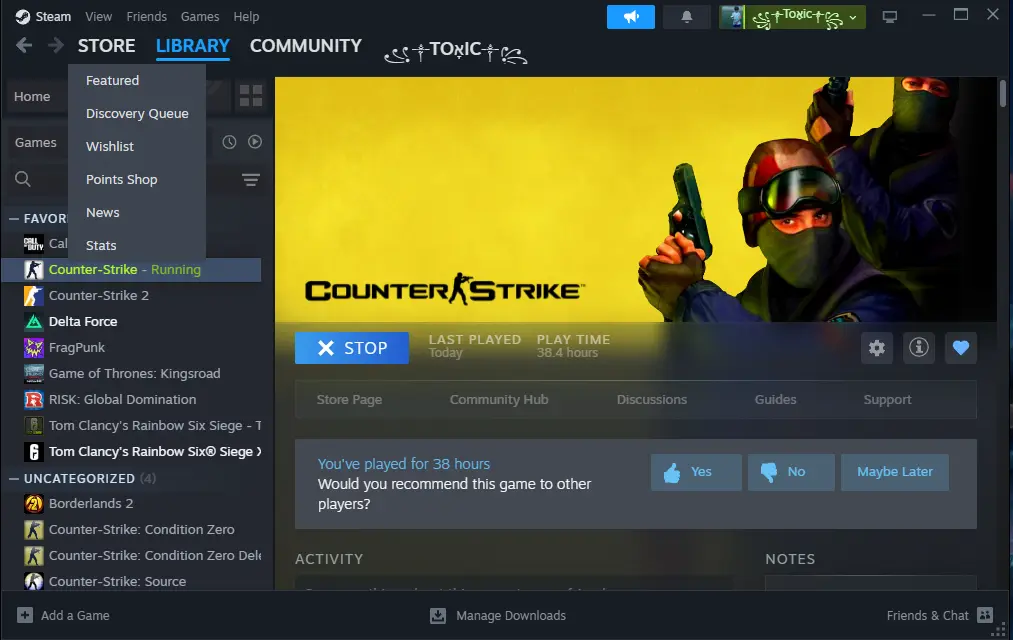Open the Guides link
Image resolution: width=1013 pixels, height=640 pixels.
coord(775,400)
